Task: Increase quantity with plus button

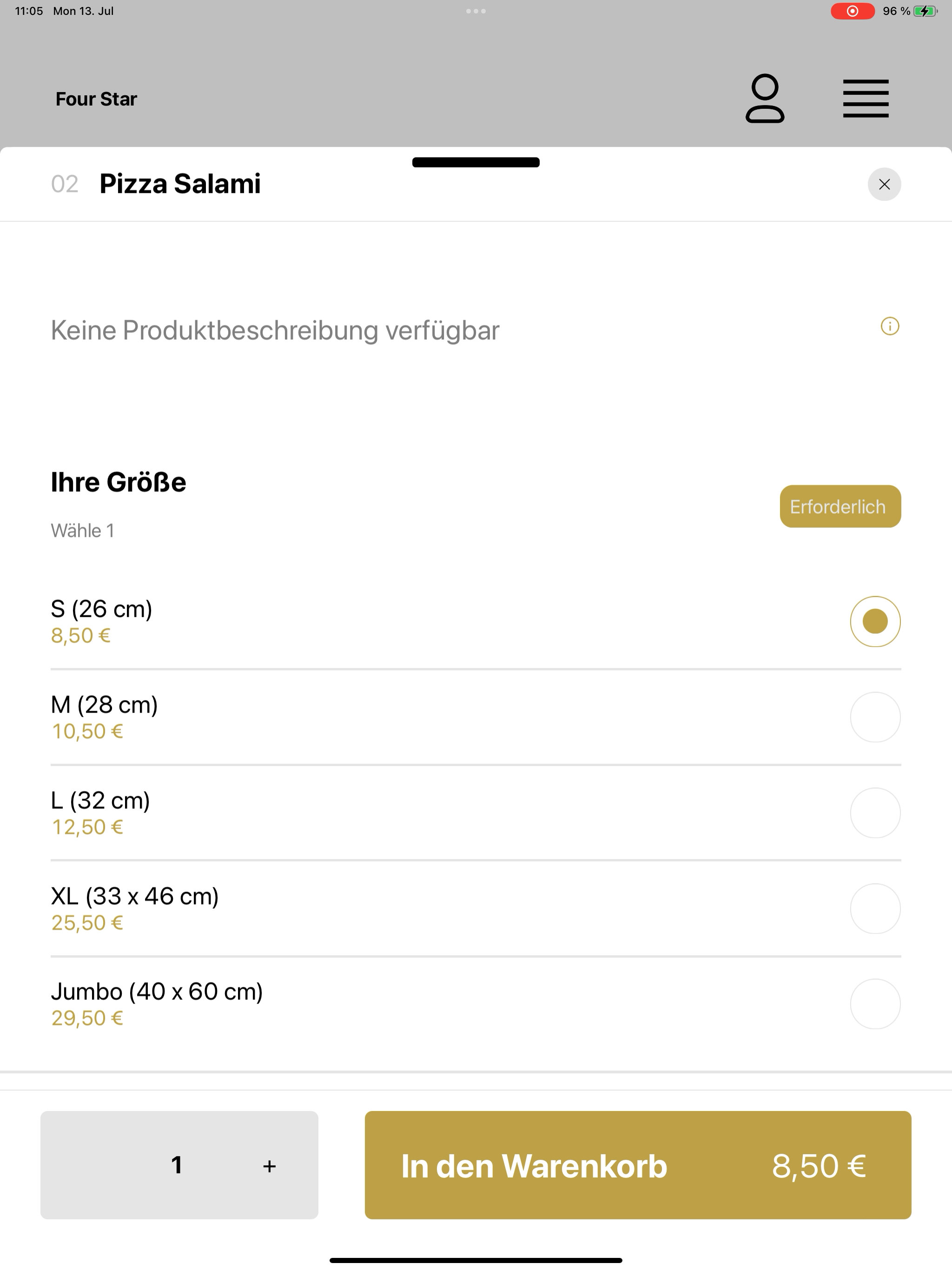Action: (269, 1165)
